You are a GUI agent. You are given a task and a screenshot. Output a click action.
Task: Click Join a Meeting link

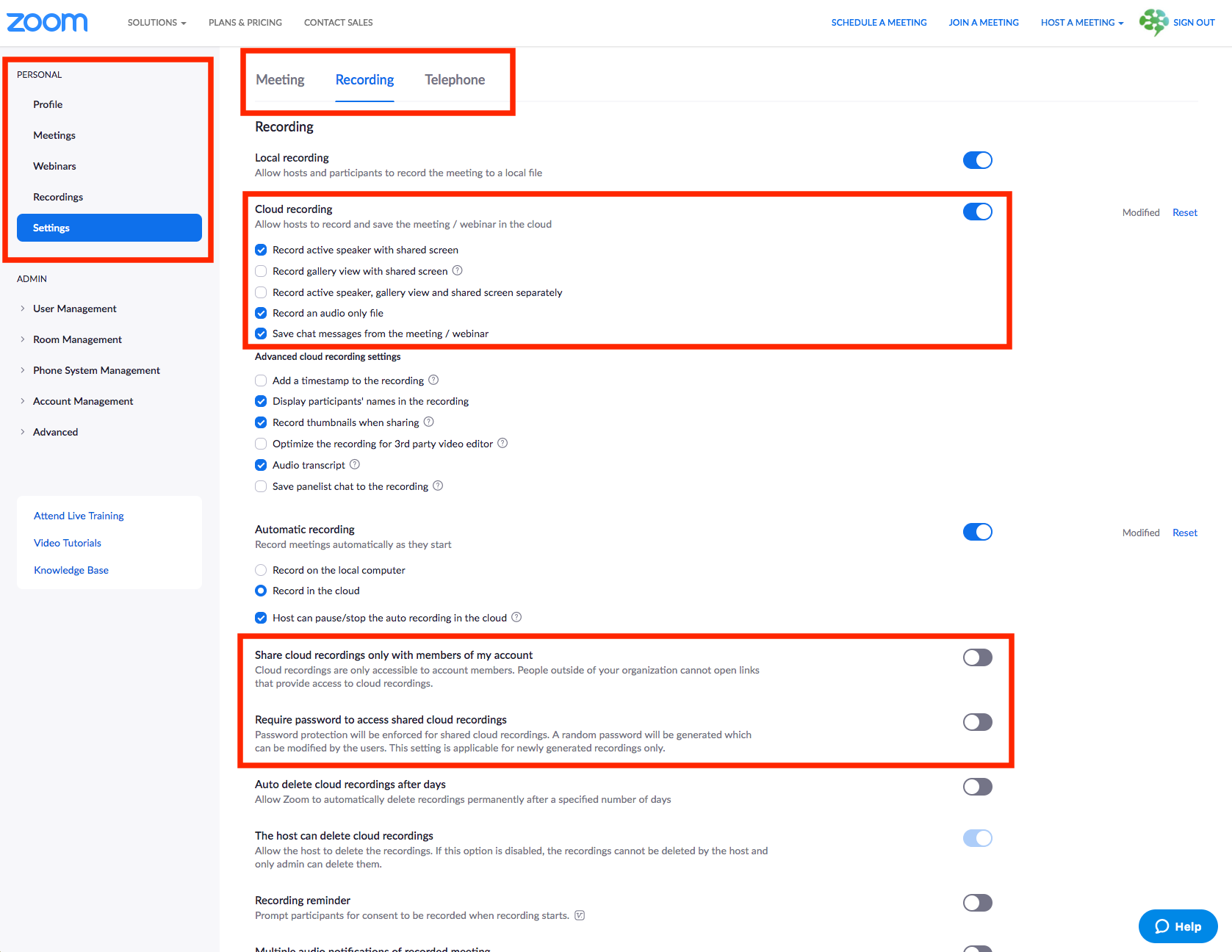coord(984,23)
